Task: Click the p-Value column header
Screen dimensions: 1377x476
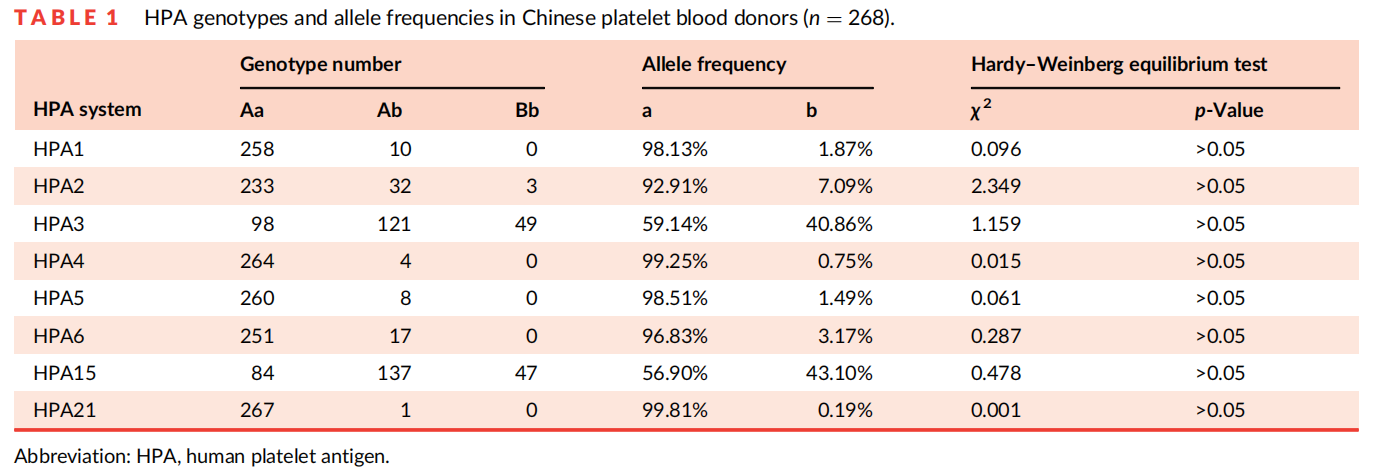Action: tap(1228, 111)
